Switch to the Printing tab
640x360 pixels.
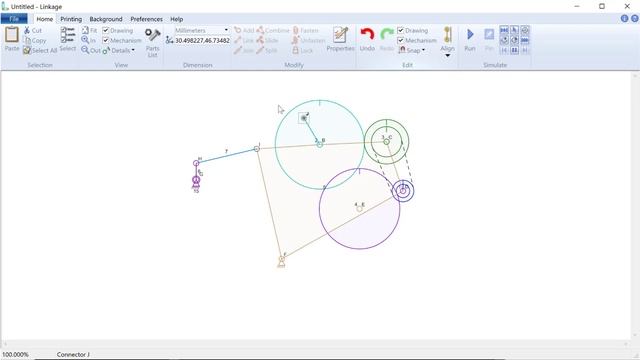pyautogui.click(x=71, y=19)
